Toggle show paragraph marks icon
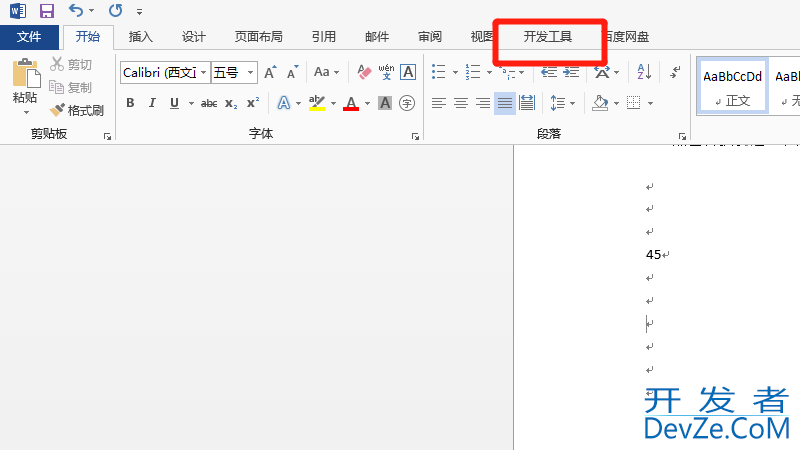Screen dimensions: 800x450 pyautogui.click(x=676, y=72)
